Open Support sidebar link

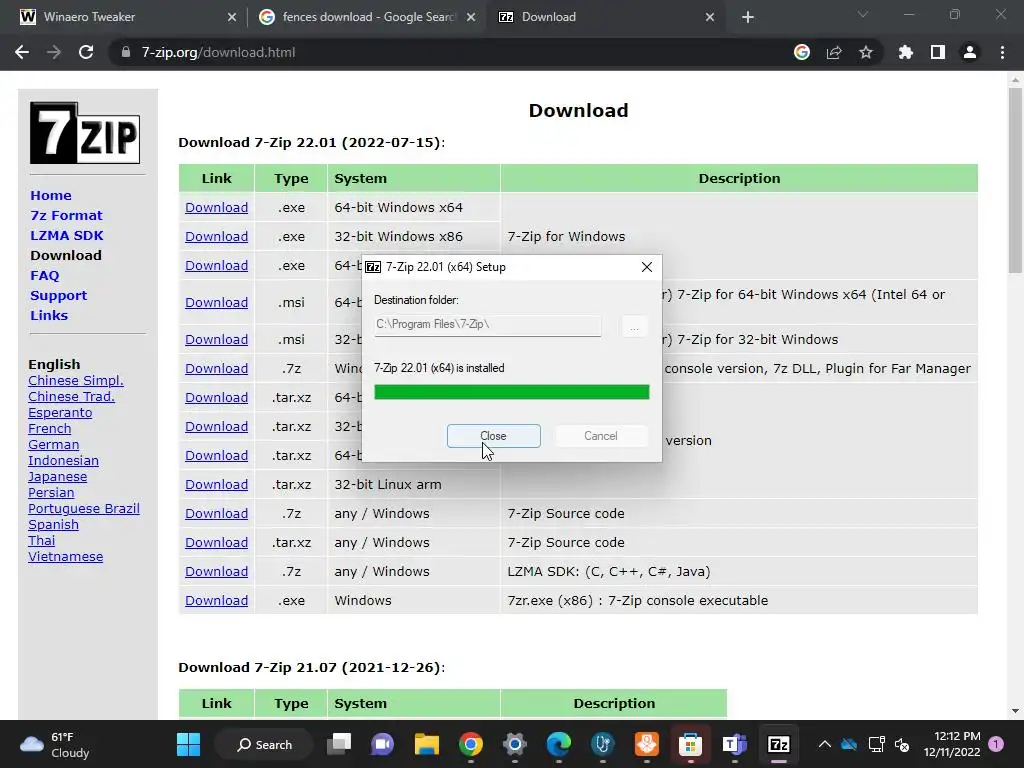click(58, 296)
